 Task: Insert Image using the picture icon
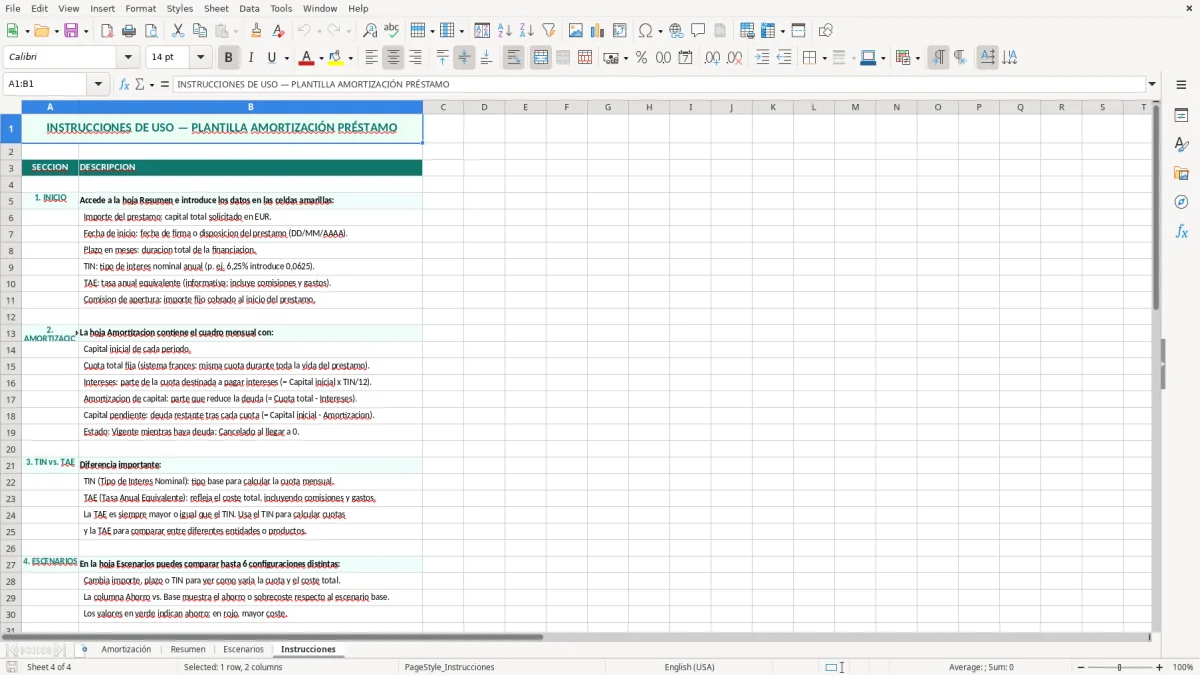[x=576, y=31]
